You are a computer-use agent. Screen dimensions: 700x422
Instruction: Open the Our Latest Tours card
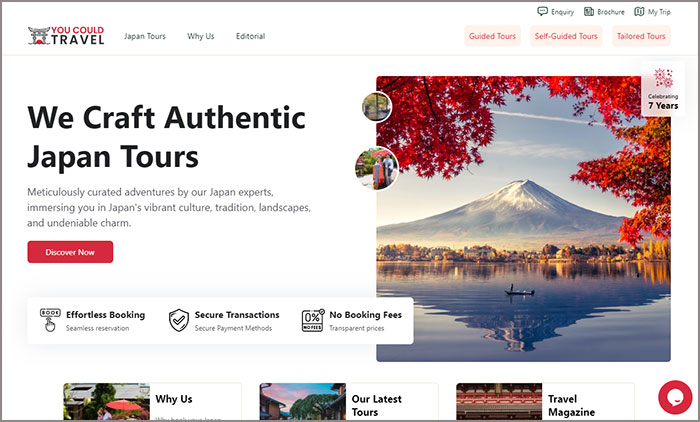click(x=348, y=401)
